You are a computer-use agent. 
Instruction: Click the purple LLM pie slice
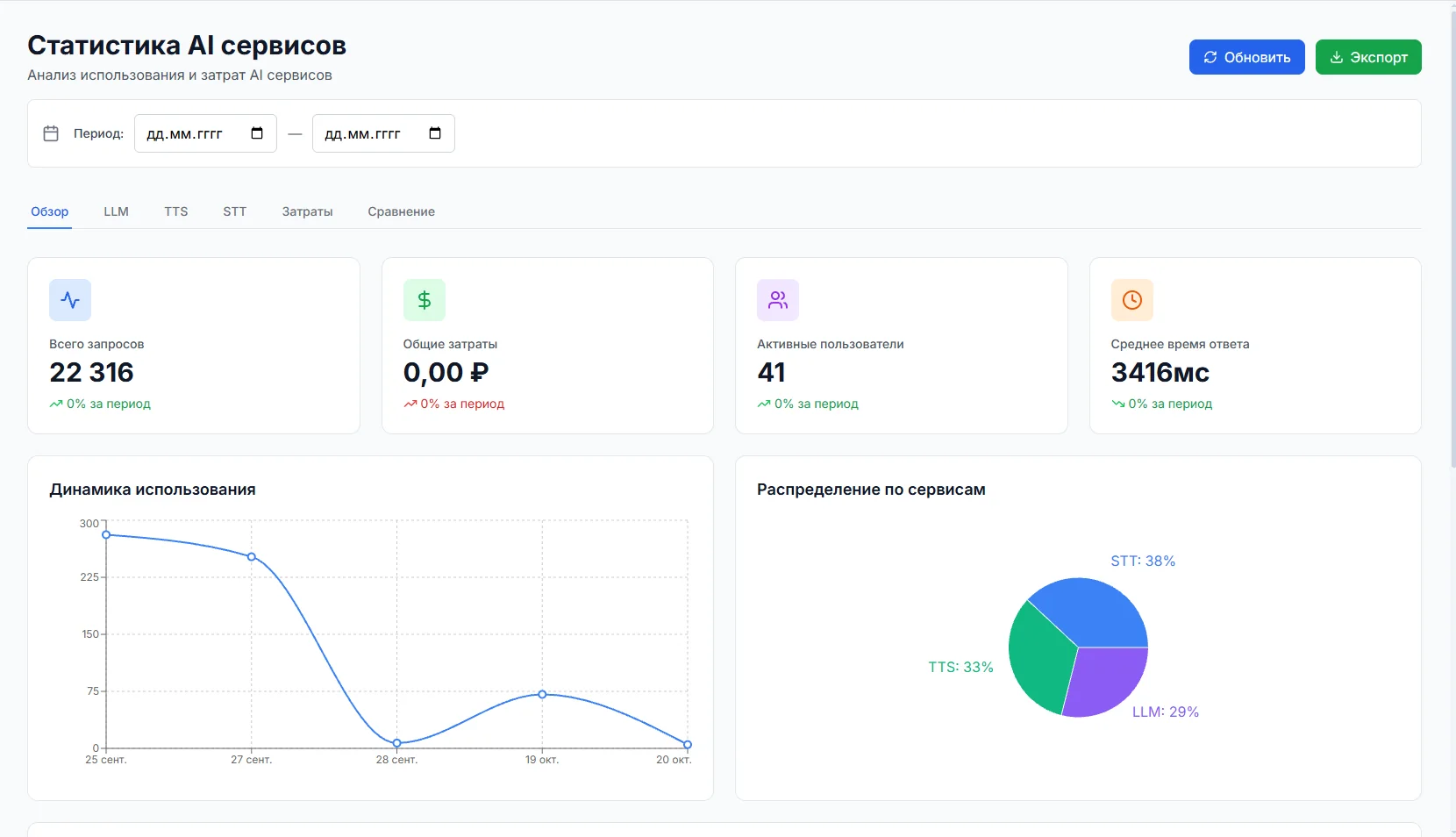1105,684
